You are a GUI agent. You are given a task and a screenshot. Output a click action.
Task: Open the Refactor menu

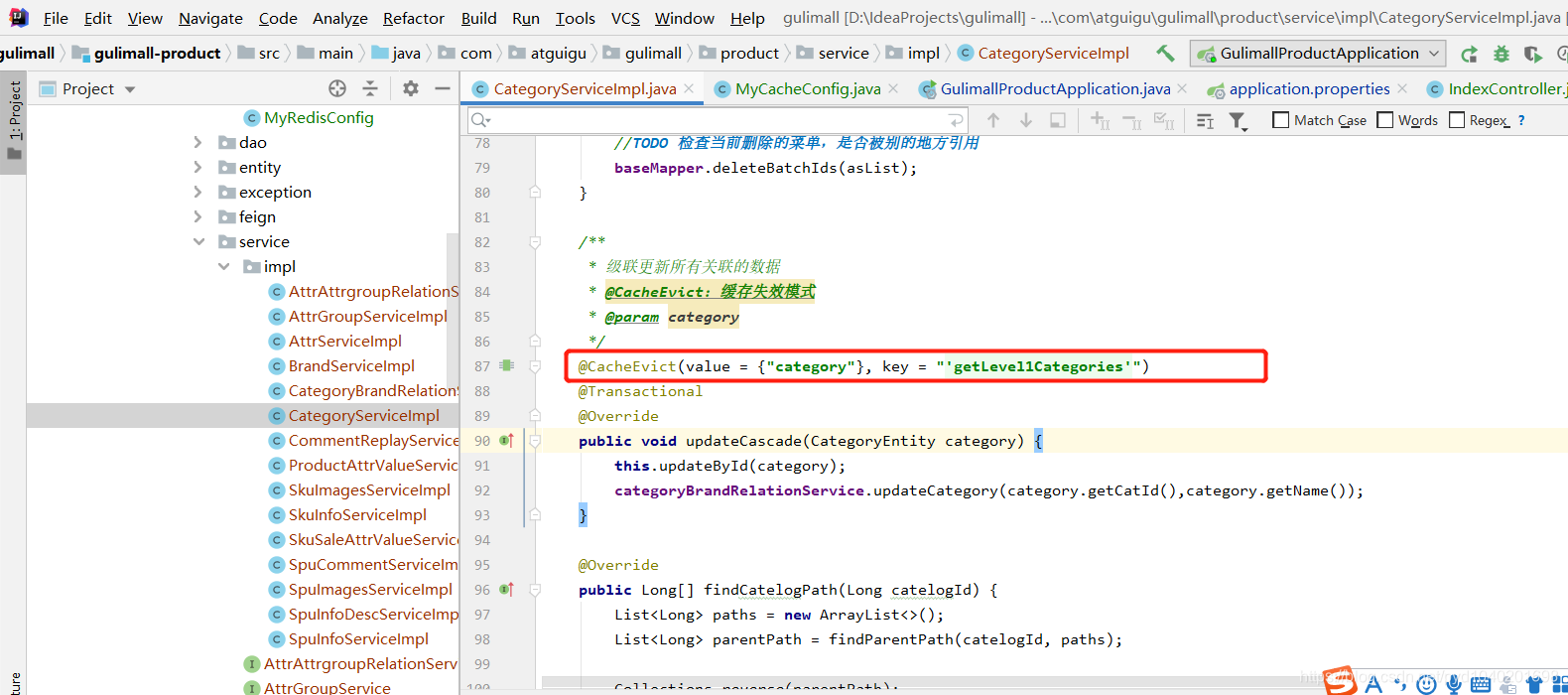coord(413,18)
